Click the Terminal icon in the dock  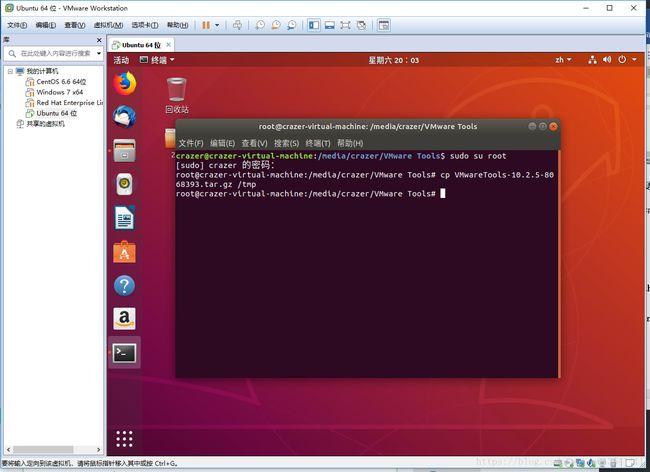pyautogui.click(x=124, y=353)
